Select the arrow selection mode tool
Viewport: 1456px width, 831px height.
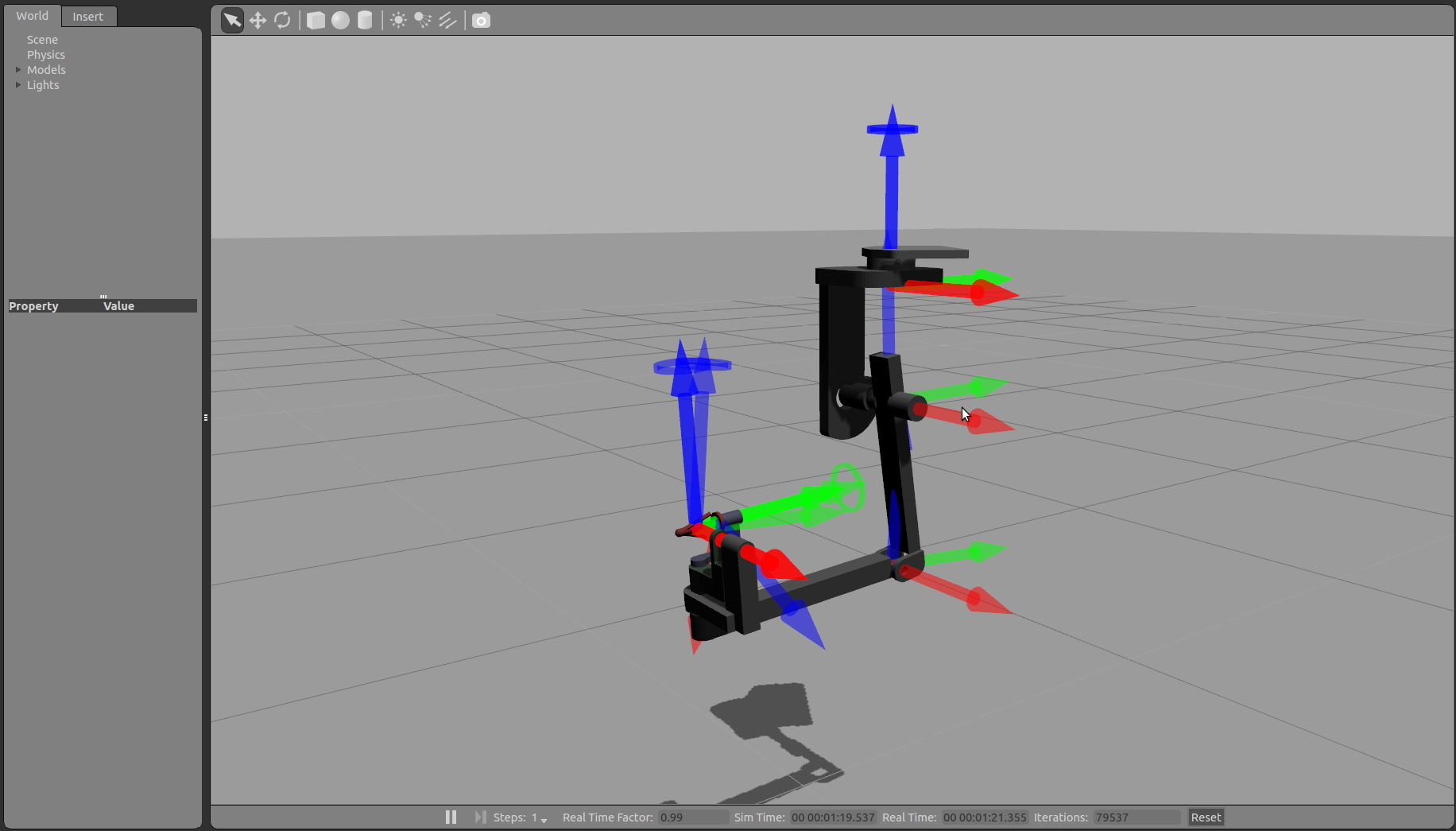[232, 20]
